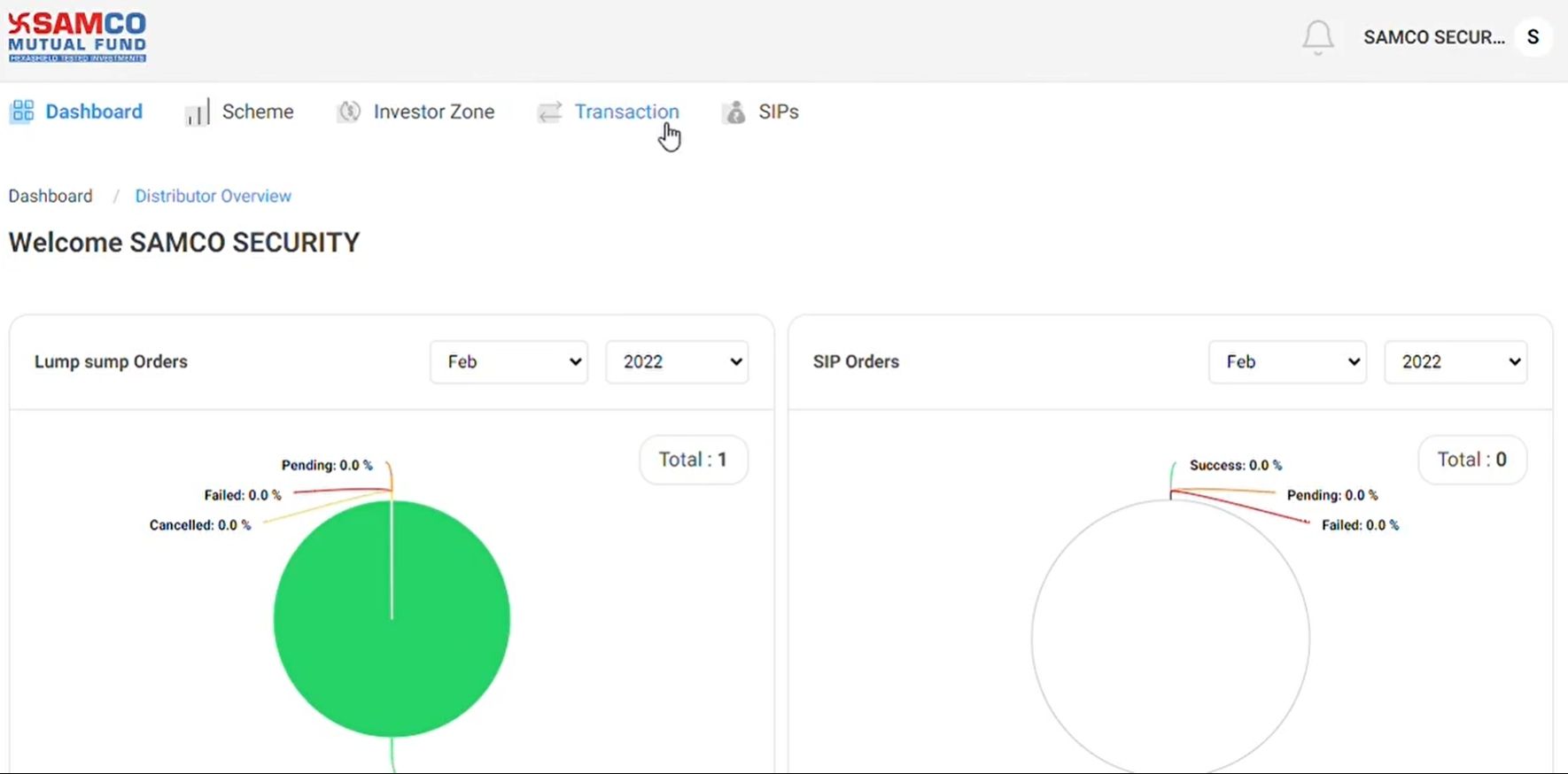Click Failed: 0.0 % in SIP Orders chart

coord(1360,525)
